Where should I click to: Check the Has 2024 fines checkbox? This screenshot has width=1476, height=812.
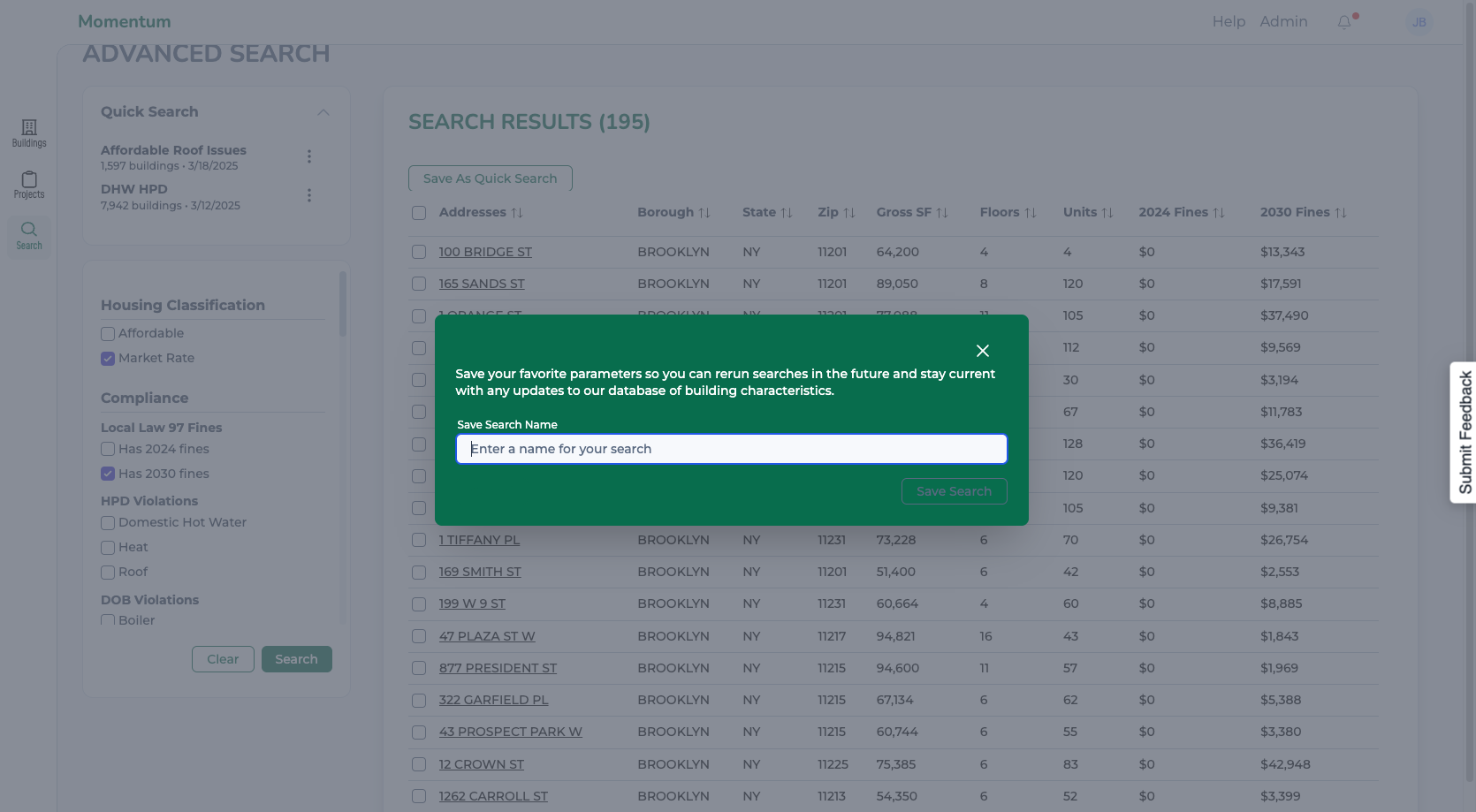[x=108, y=450]
